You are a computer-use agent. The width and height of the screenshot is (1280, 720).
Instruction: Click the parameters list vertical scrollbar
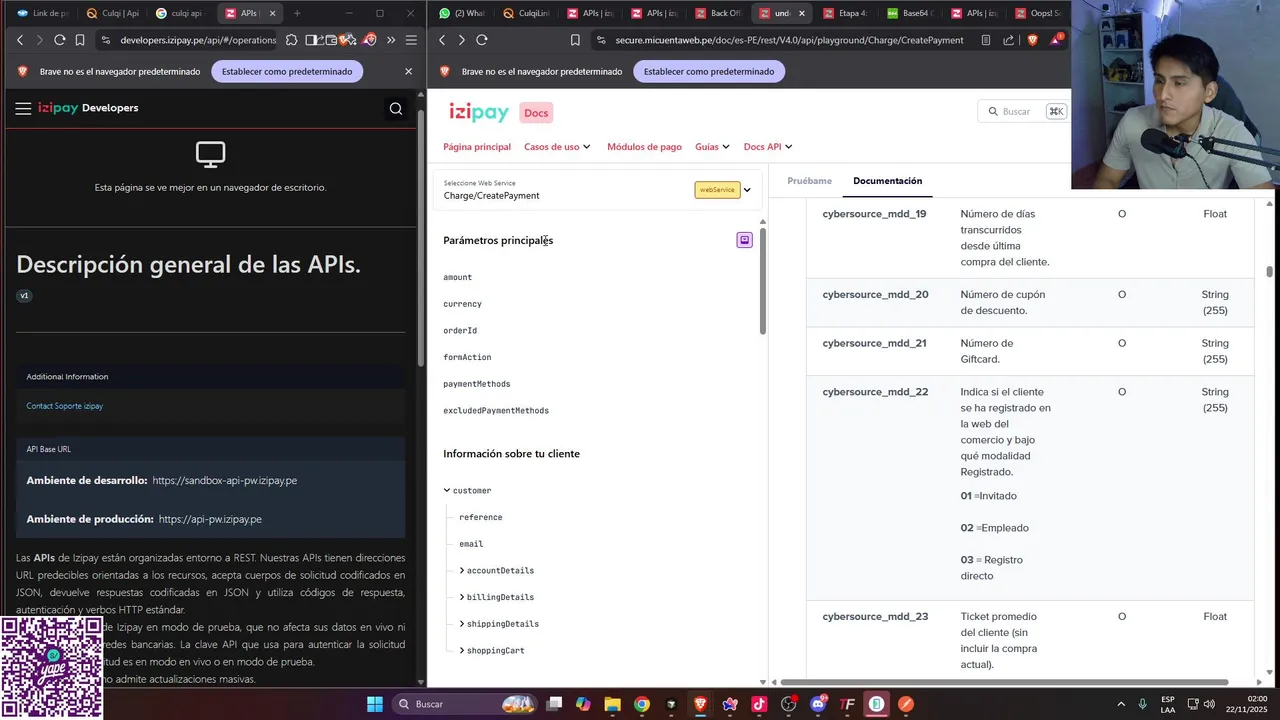(762, 280)
